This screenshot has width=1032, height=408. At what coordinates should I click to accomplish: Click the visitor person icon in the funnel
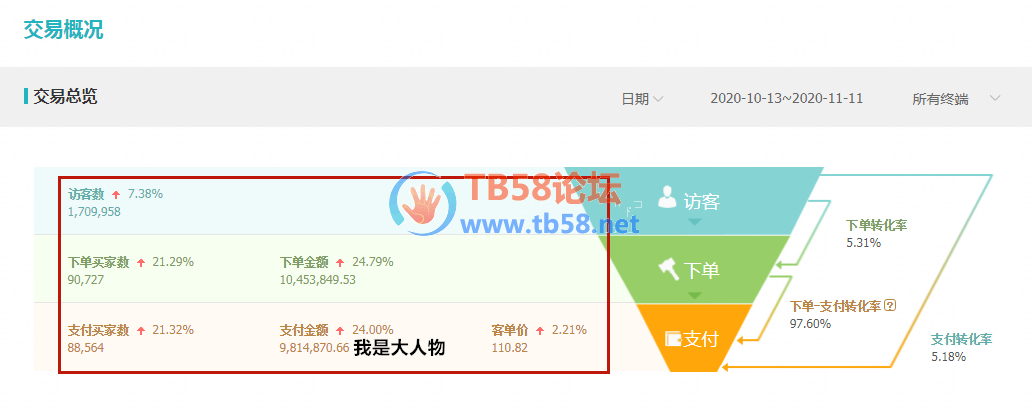point(667,196)
